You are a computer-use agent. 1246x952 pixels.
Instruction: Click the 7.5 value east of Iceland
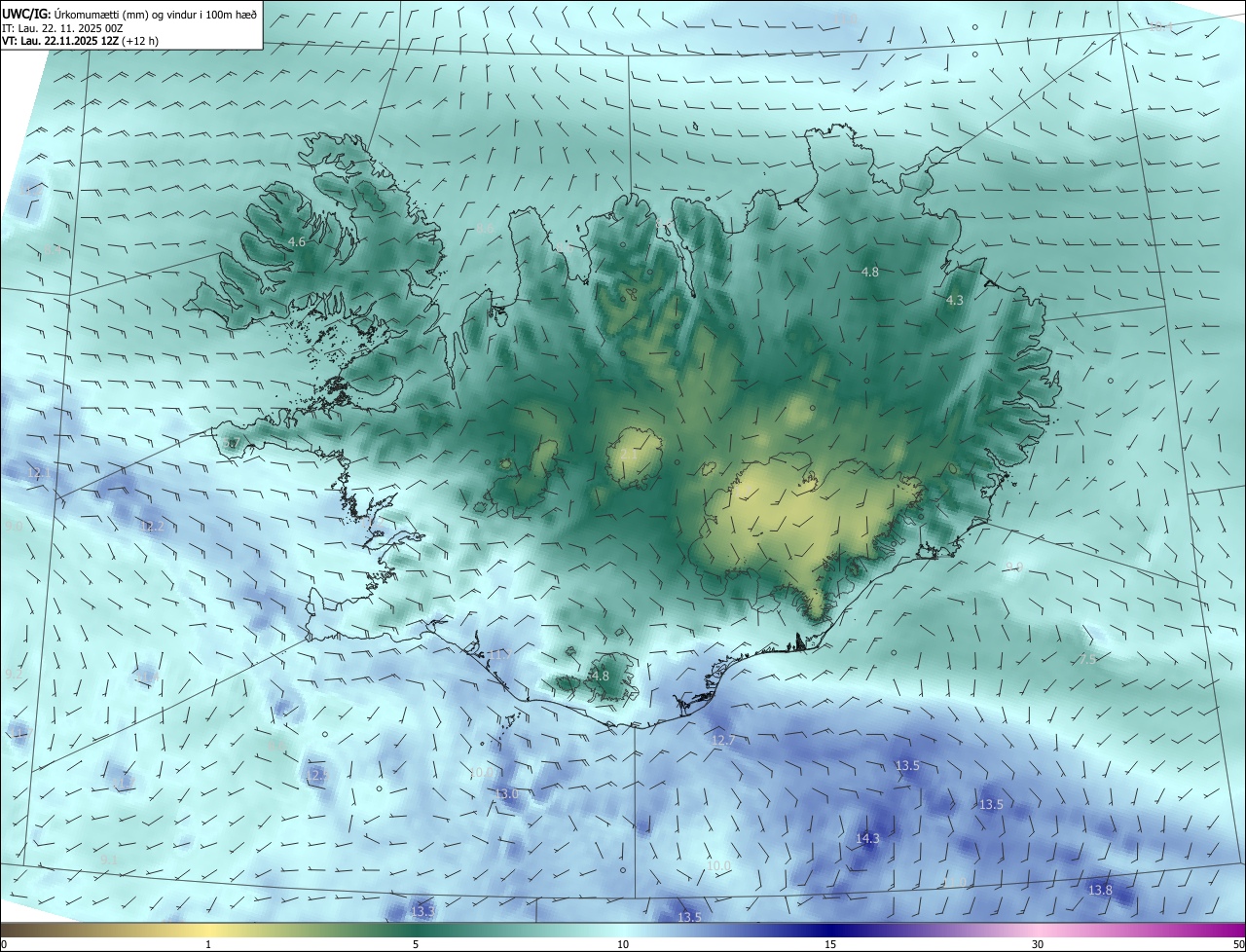(x=1088, y=659)
